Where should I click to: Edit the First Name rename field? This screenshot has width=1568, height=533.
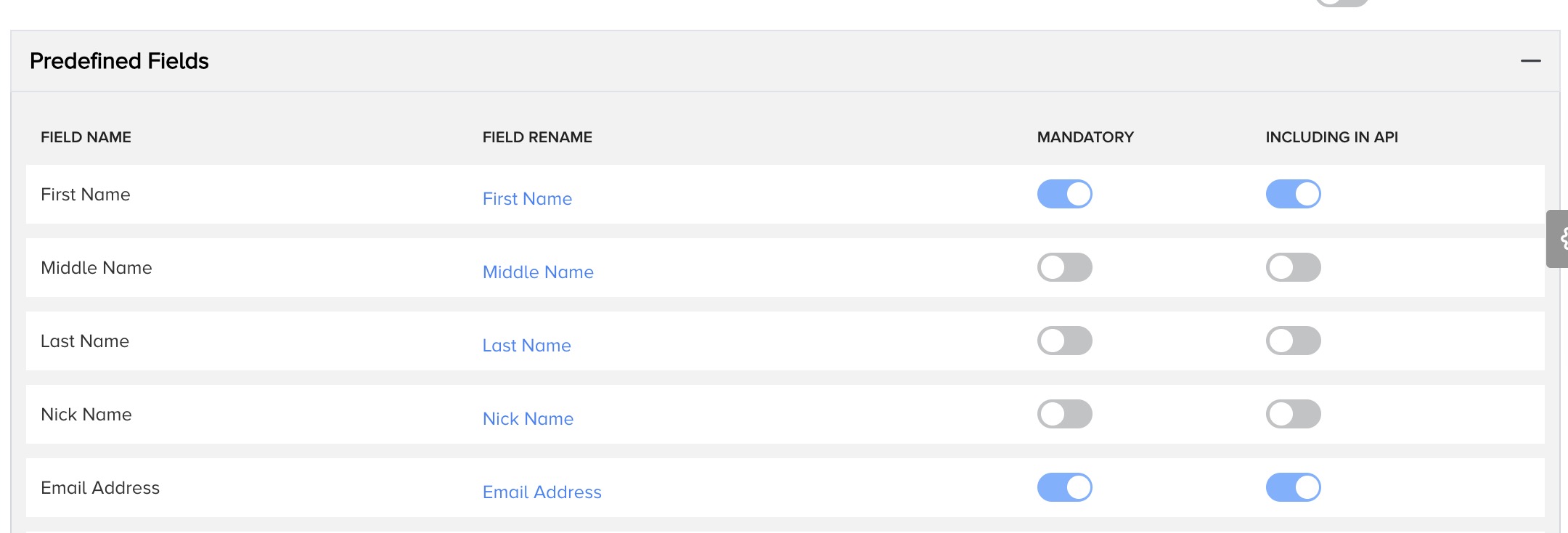point(527,199)
